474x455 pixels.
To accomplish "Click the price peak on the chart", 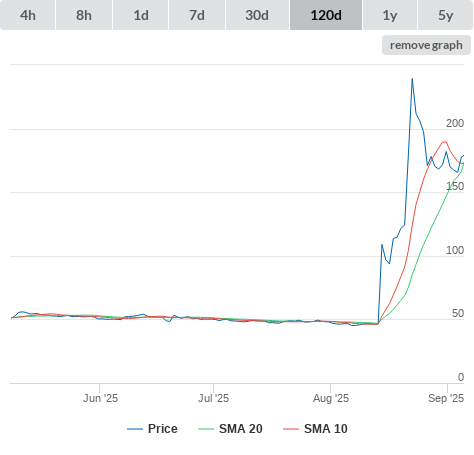I will tap(412, 79).
